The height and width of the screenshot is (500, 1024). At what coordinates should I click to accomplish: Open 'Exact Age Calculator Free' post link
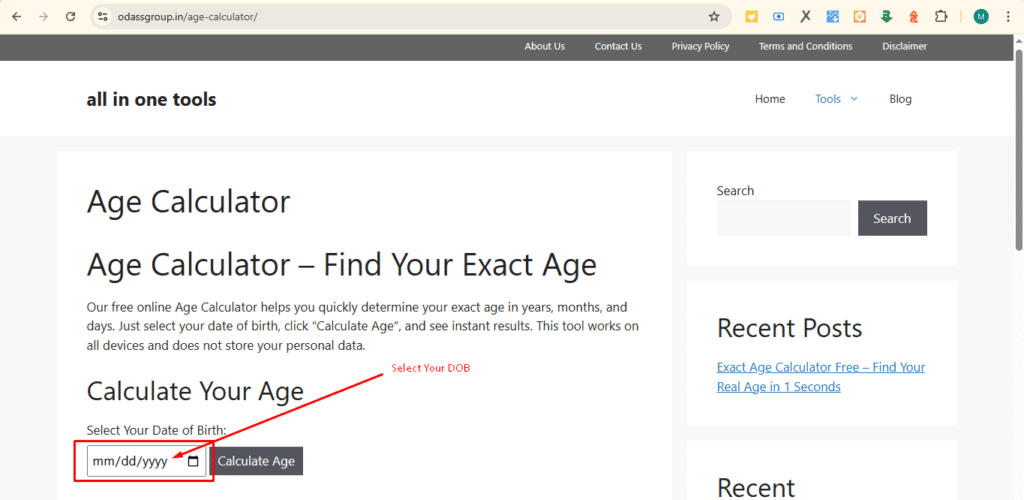(x=821, y=377)
